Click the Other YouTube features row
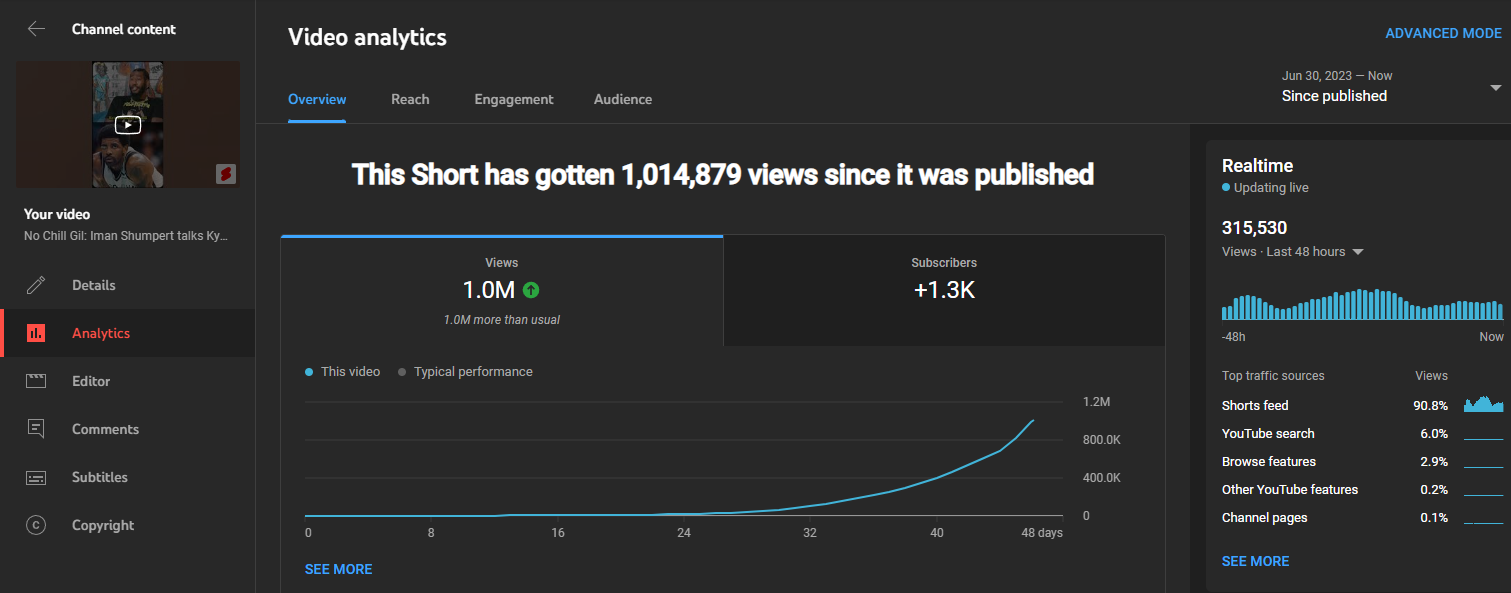 click(1362, 489)
